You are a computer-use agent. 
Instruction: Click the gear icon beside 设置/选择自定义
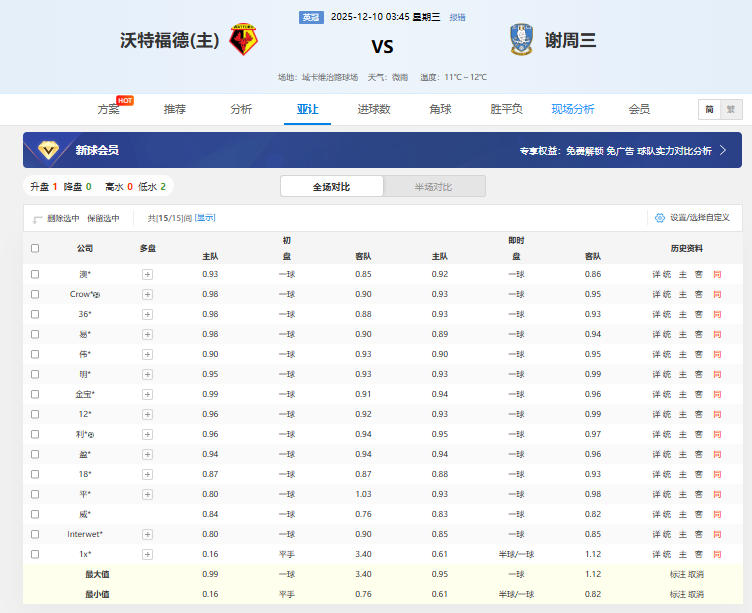coord(660,217)
